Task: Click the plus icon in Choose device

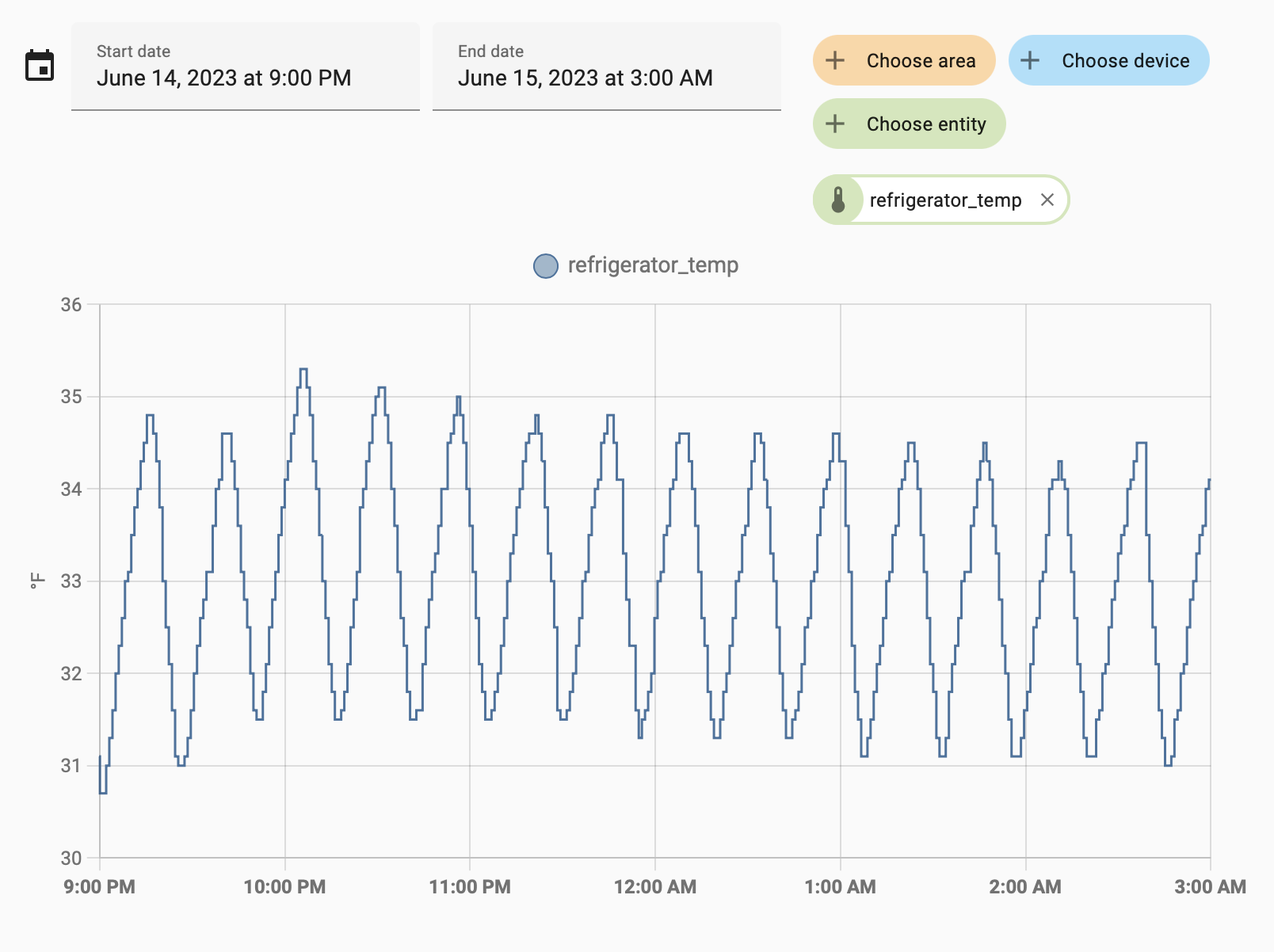Action: [1030, 61]
